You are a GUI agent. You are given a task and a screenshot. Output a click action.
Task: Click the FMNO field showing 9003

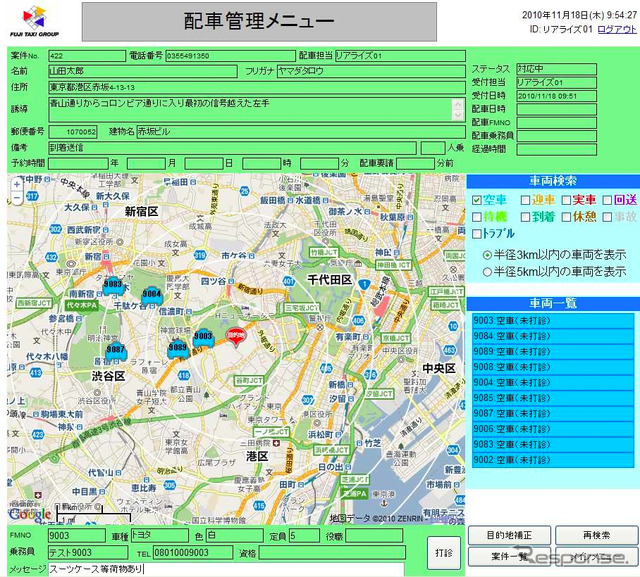coord(77,535)
